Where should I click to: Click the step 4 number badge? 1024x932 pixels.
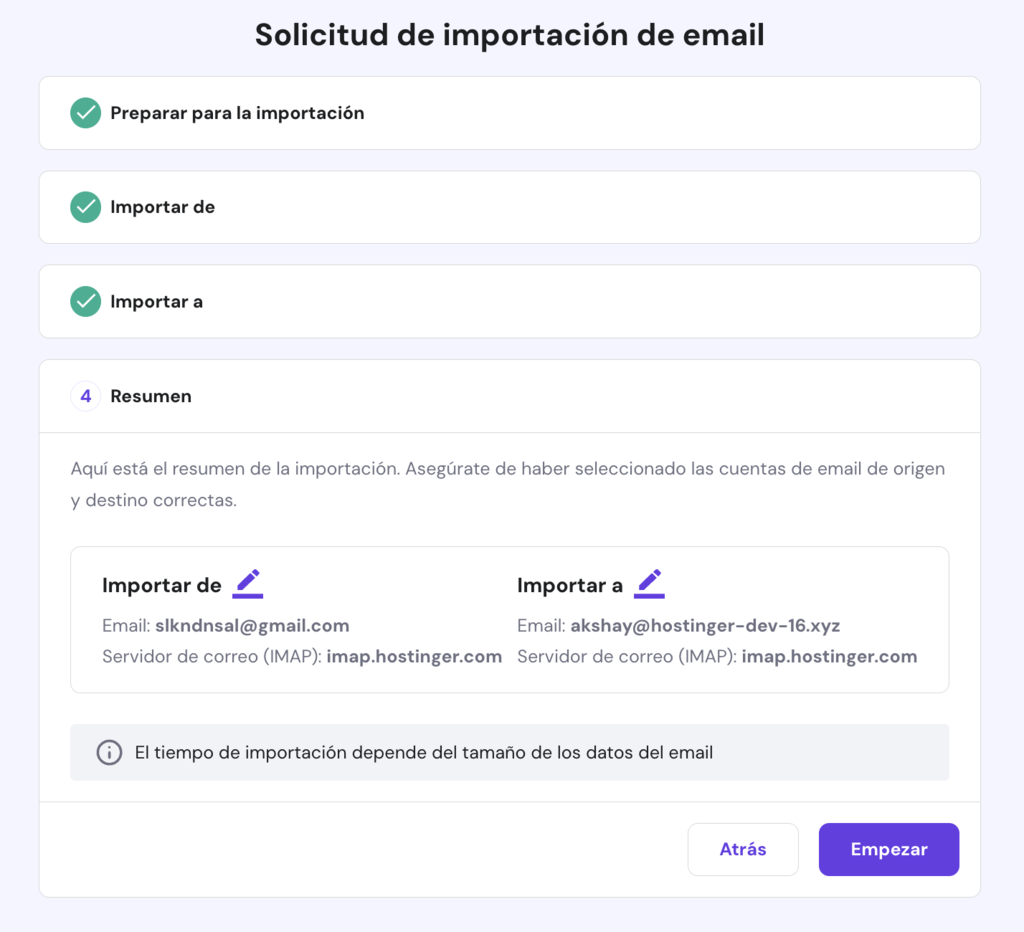(85, 396)
